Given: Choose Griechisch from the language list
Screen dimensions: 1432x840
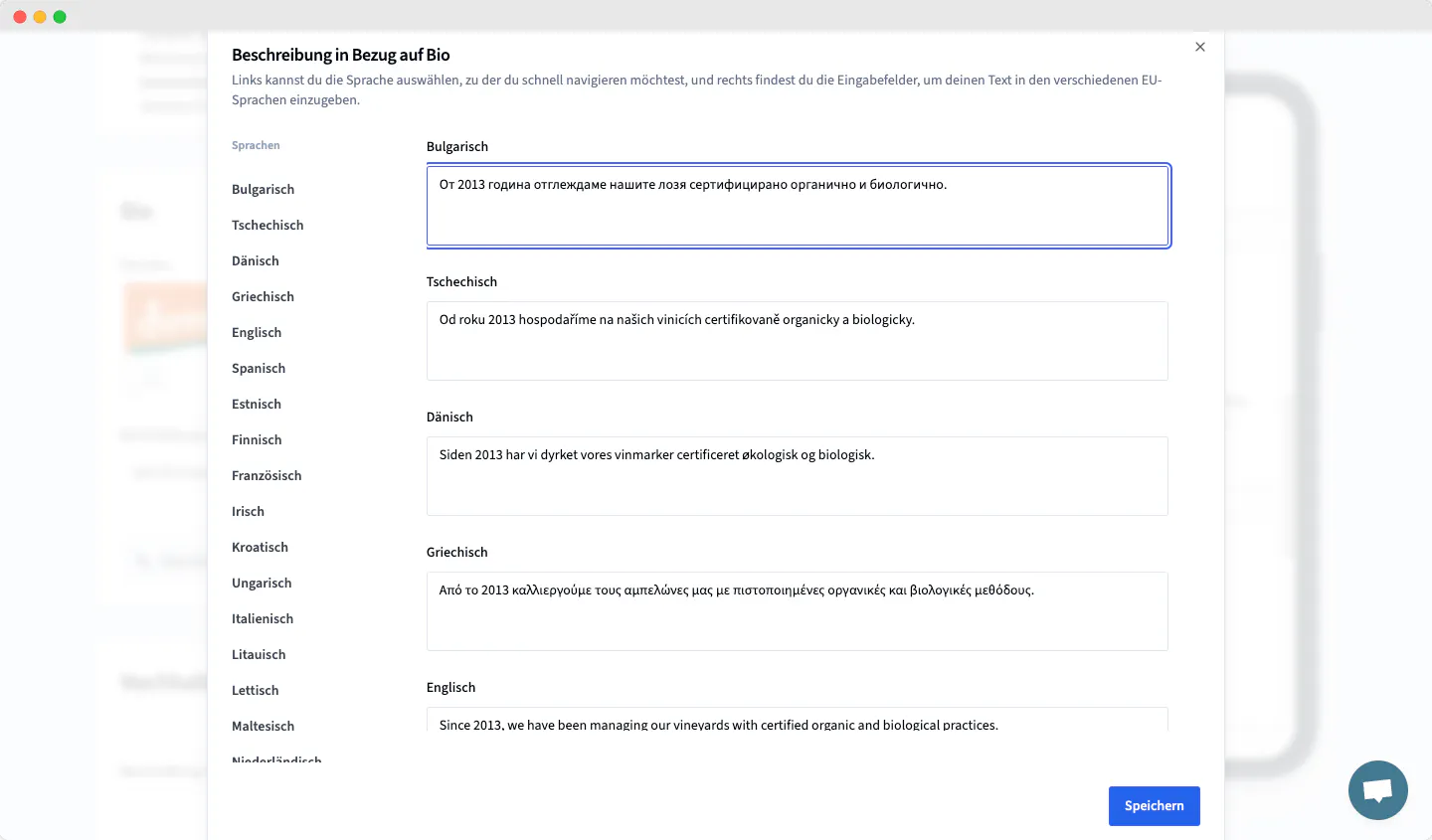Looking at the screenshot, I should tap(263, 296).
